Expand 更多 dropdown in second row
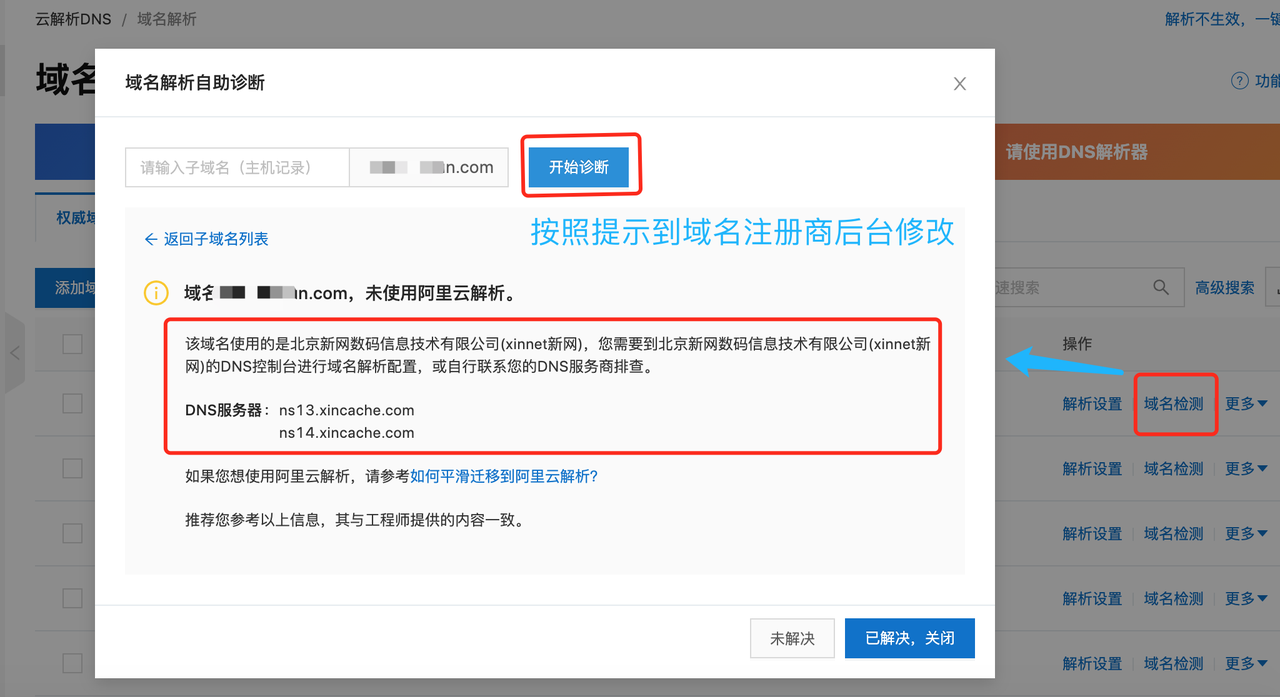 point(1246,469)
